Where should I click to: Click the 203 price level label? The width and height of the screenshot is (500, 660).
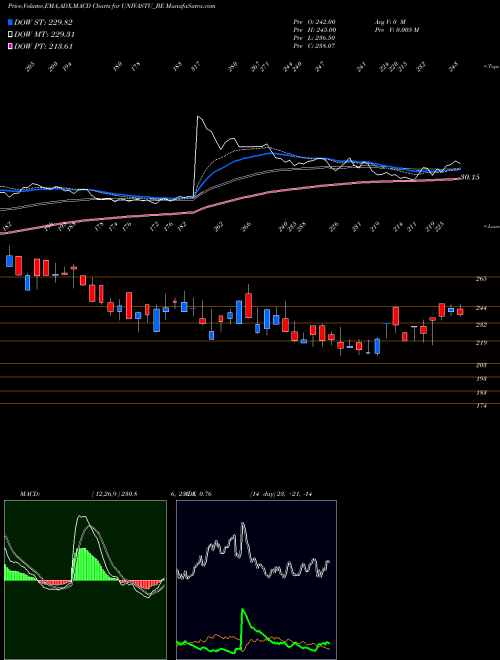(x=481, y=365)
